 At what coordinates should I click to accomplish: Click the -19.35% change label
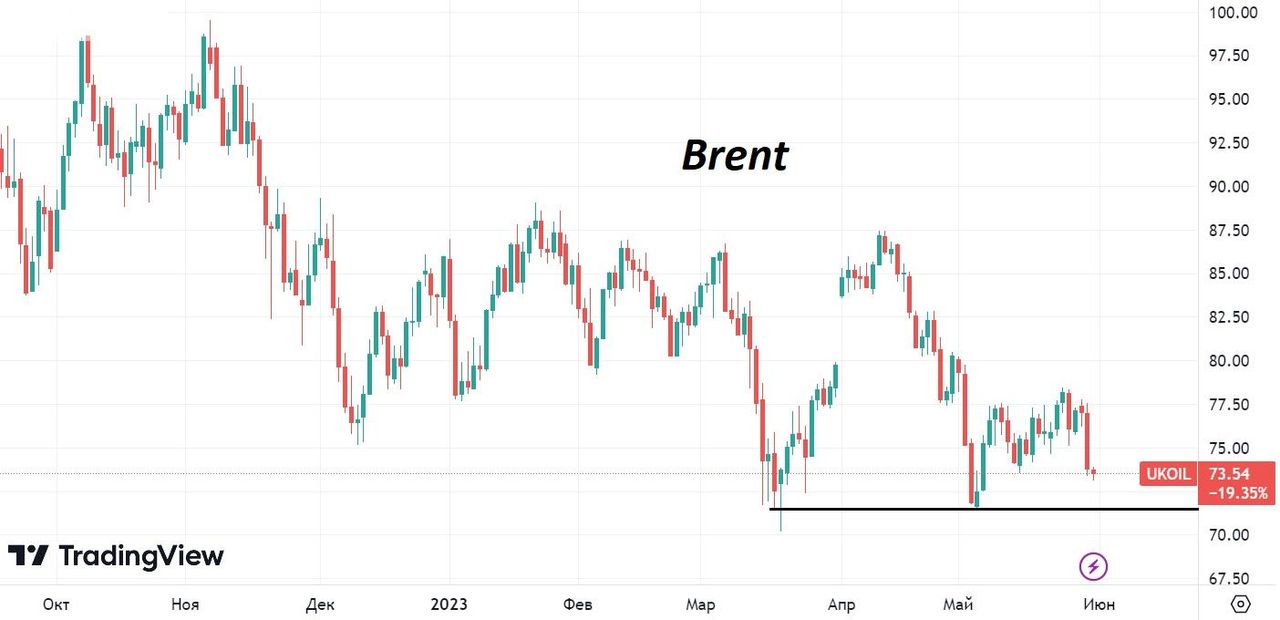(x=1237, y=493)
